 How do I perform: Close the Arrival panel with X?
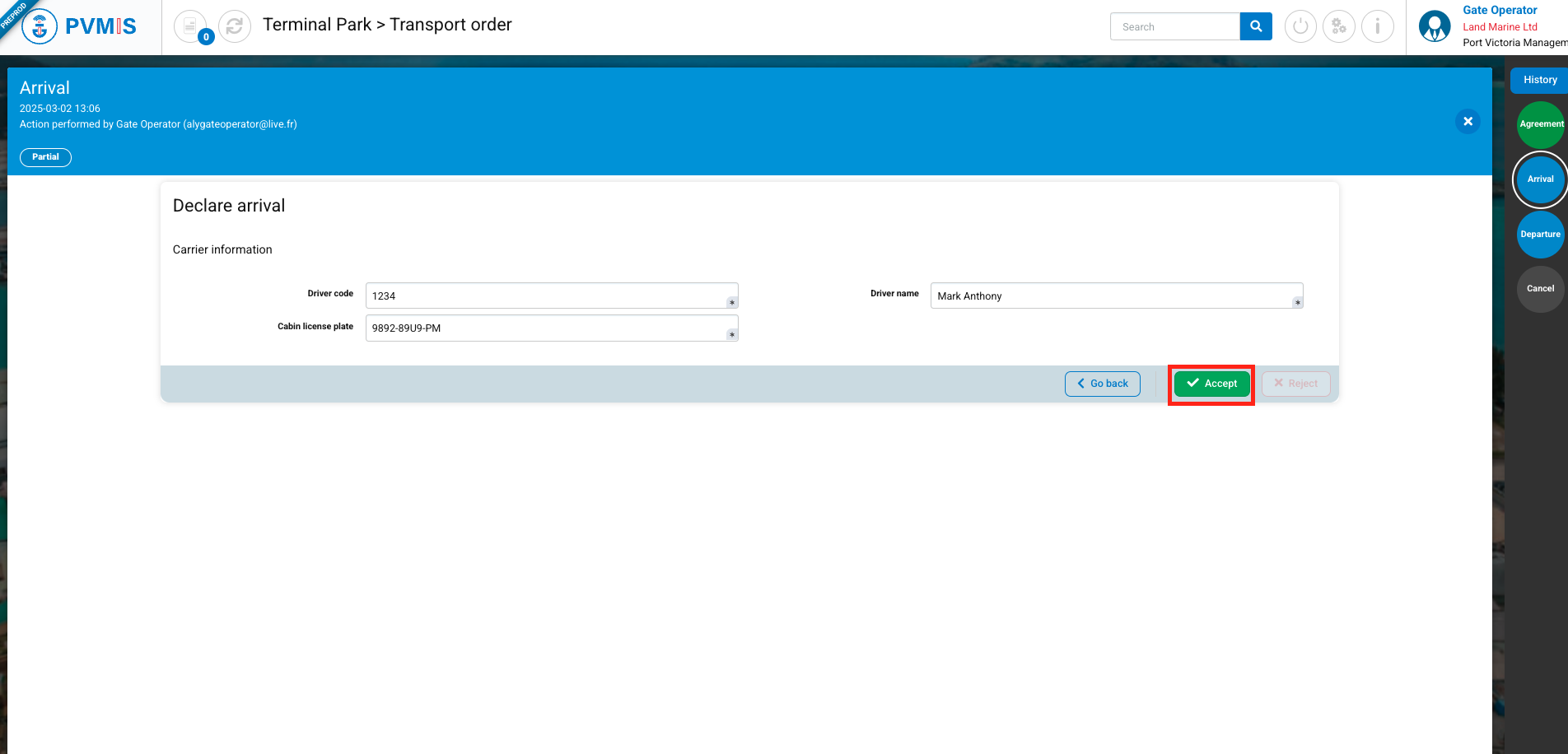(1468, 121)
